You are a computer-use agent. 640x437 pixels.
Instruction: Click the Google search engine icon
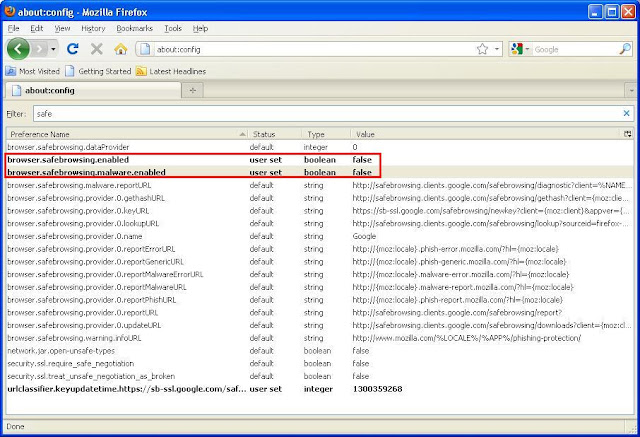[x=517, y=49]
